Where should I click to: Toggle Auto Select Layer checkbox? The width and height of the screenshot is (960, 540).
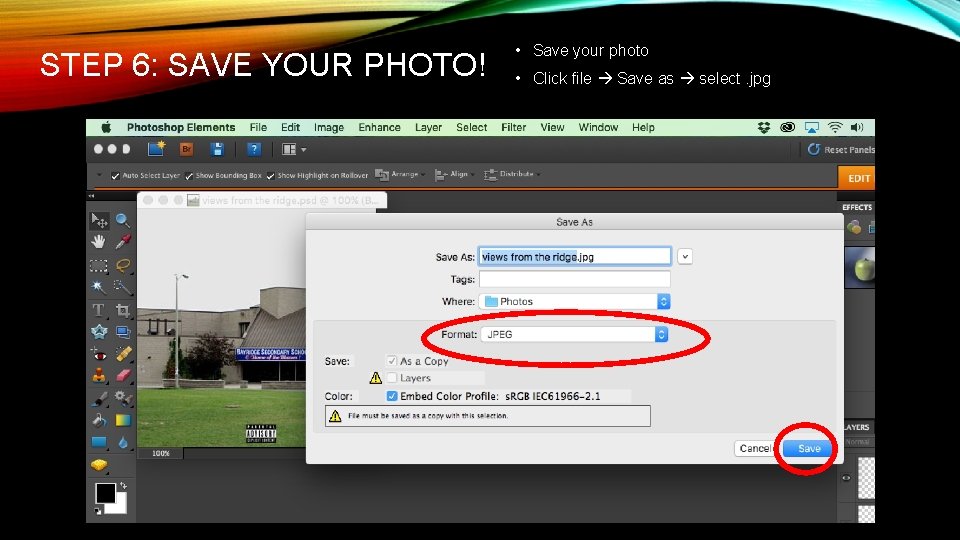[x=115, y=176]
